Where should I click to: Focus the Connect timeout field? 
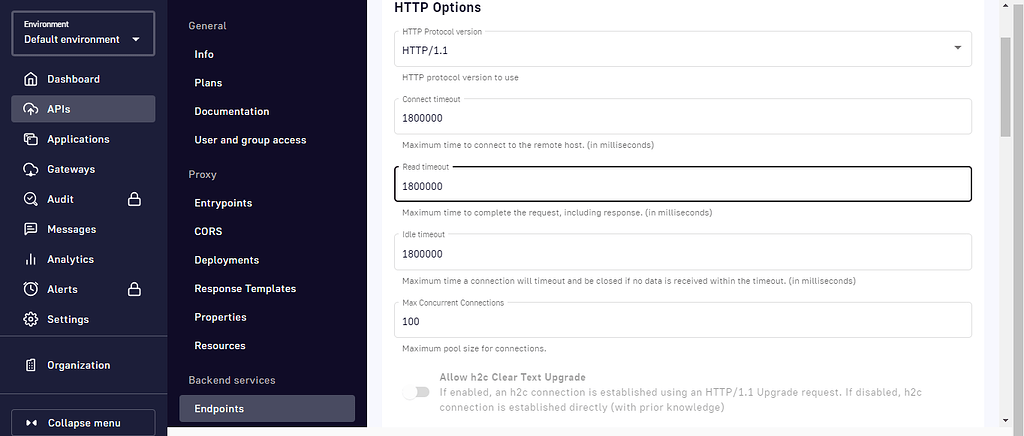682,117
